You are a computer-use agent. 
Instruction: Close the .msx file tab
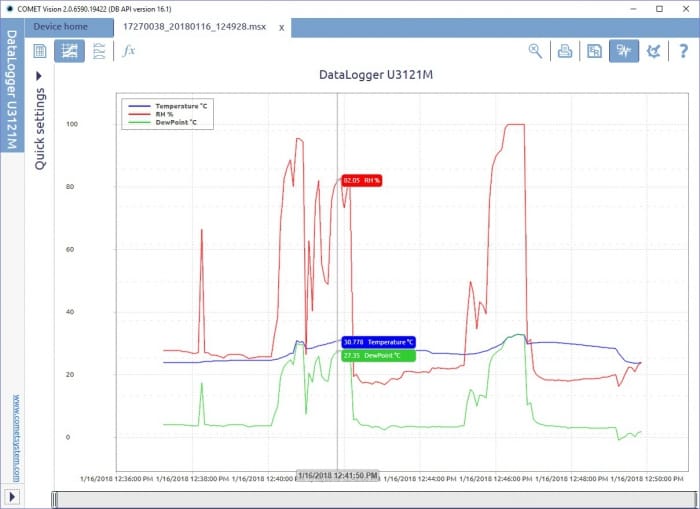[281, 27]
